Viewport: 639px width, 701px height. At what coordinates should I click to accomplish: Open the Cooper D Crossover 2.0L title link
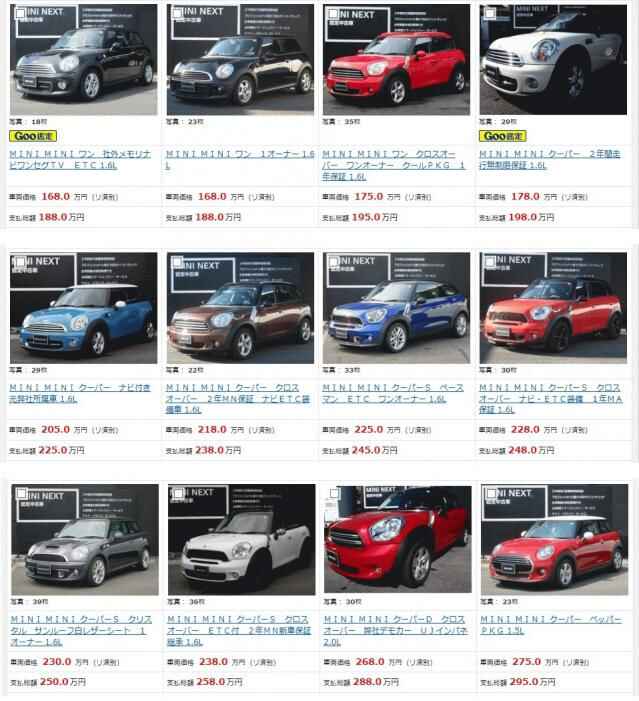click(x=396, y=630)
